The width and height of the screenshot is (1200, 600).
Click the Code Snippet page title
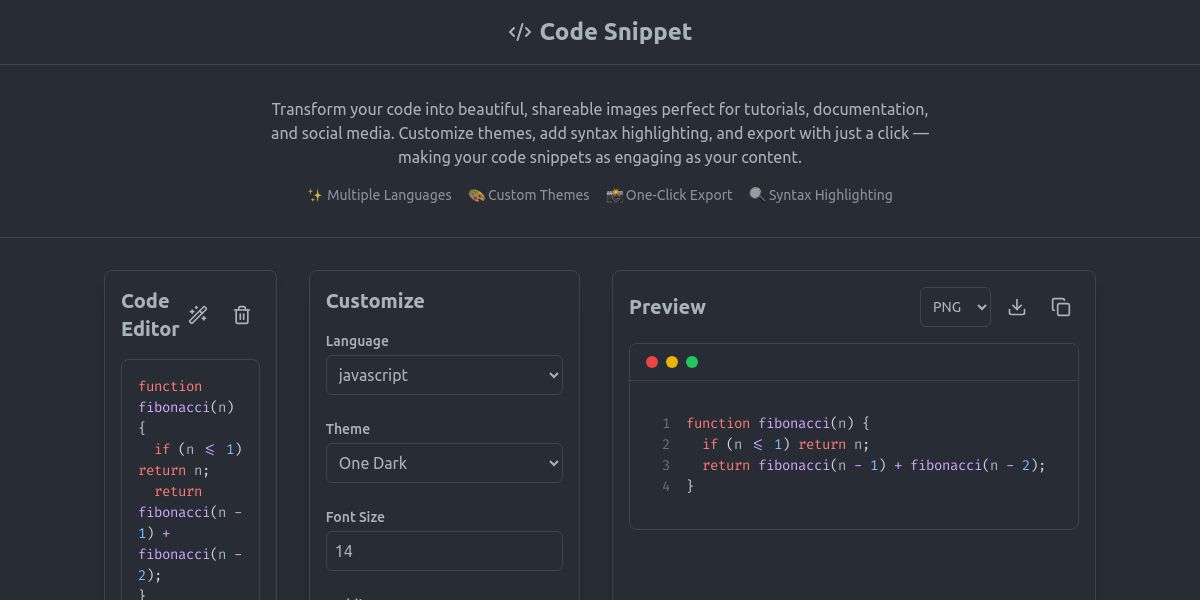[615, 32]
